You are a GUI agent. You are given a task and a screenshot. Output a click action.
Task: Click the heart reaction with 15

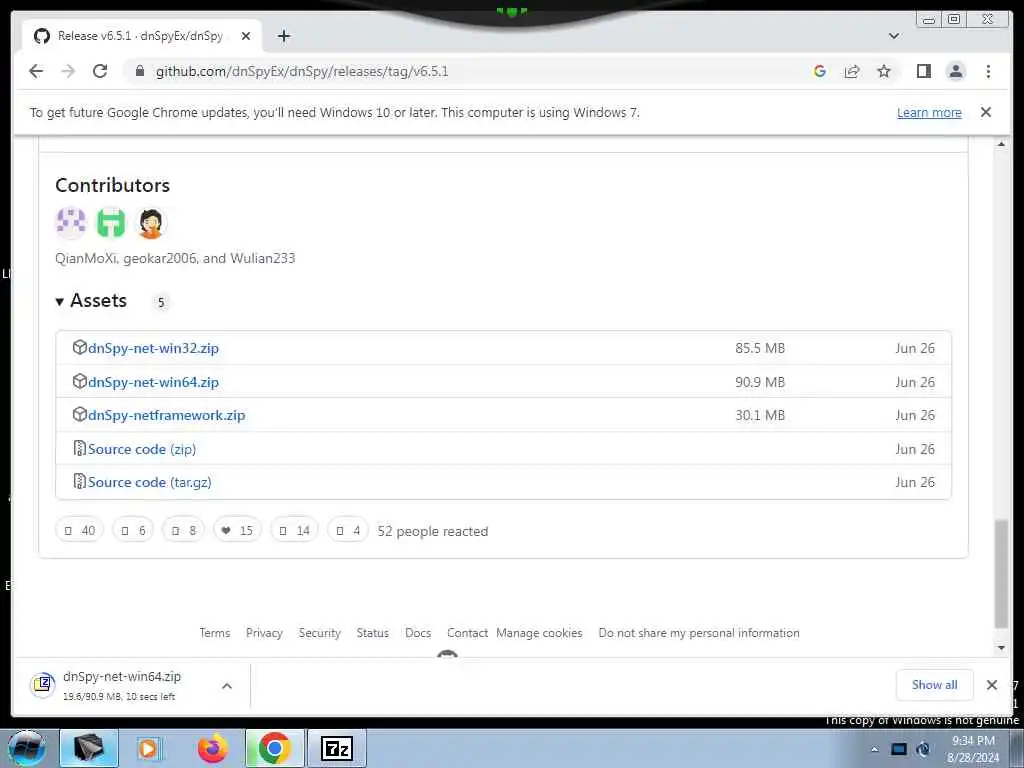pyautogui.click(x=238, y=530)
